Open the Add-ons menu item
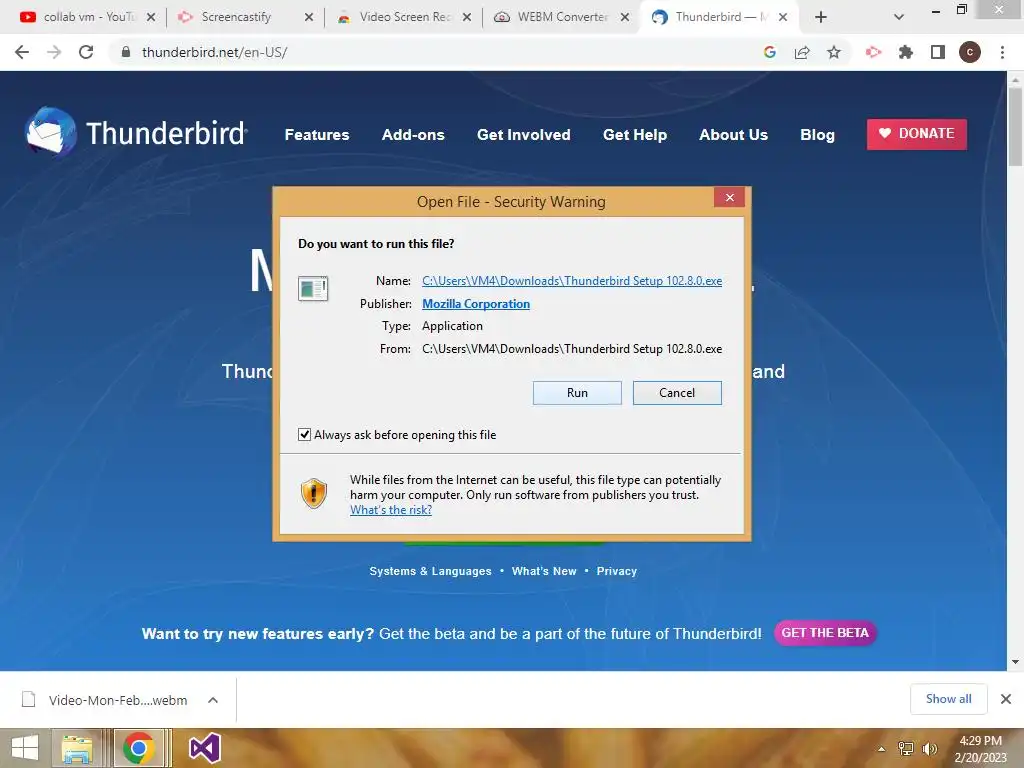Screen dimensions: 1024x768 (x=413, y=135)
